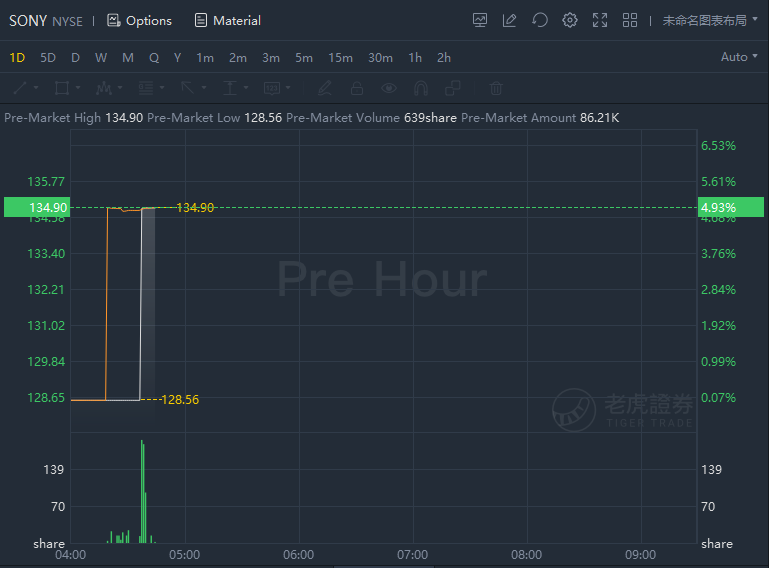Open the Options chain view
Image resolution: width=769 pixels, height=568 pixels.
[140, 21]
